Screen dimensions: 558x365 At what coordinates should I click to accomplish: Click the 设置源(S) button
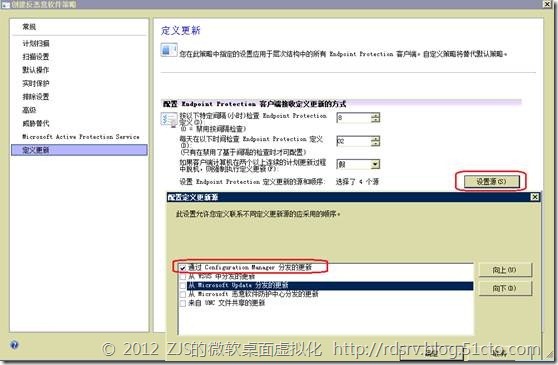click(491, 181)
